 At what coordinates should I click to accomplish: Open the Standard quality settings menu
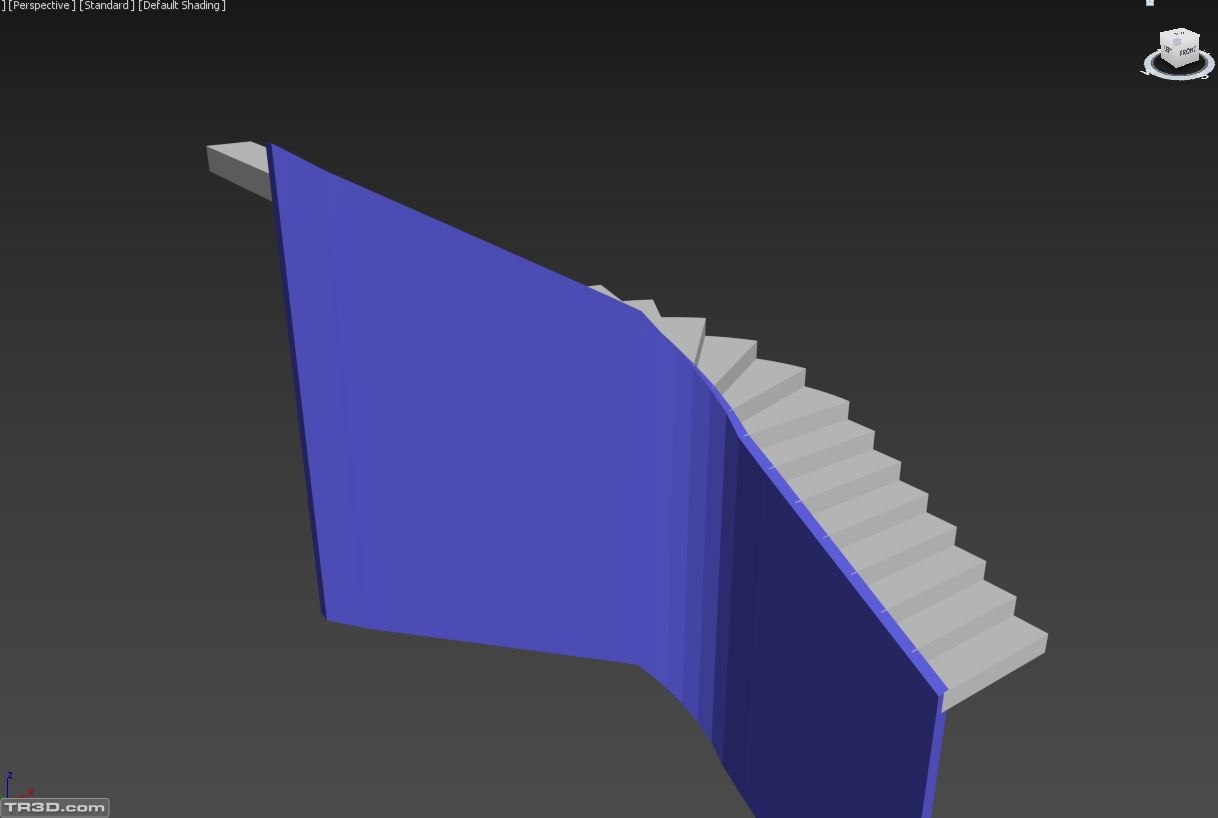tap(106, 6)
